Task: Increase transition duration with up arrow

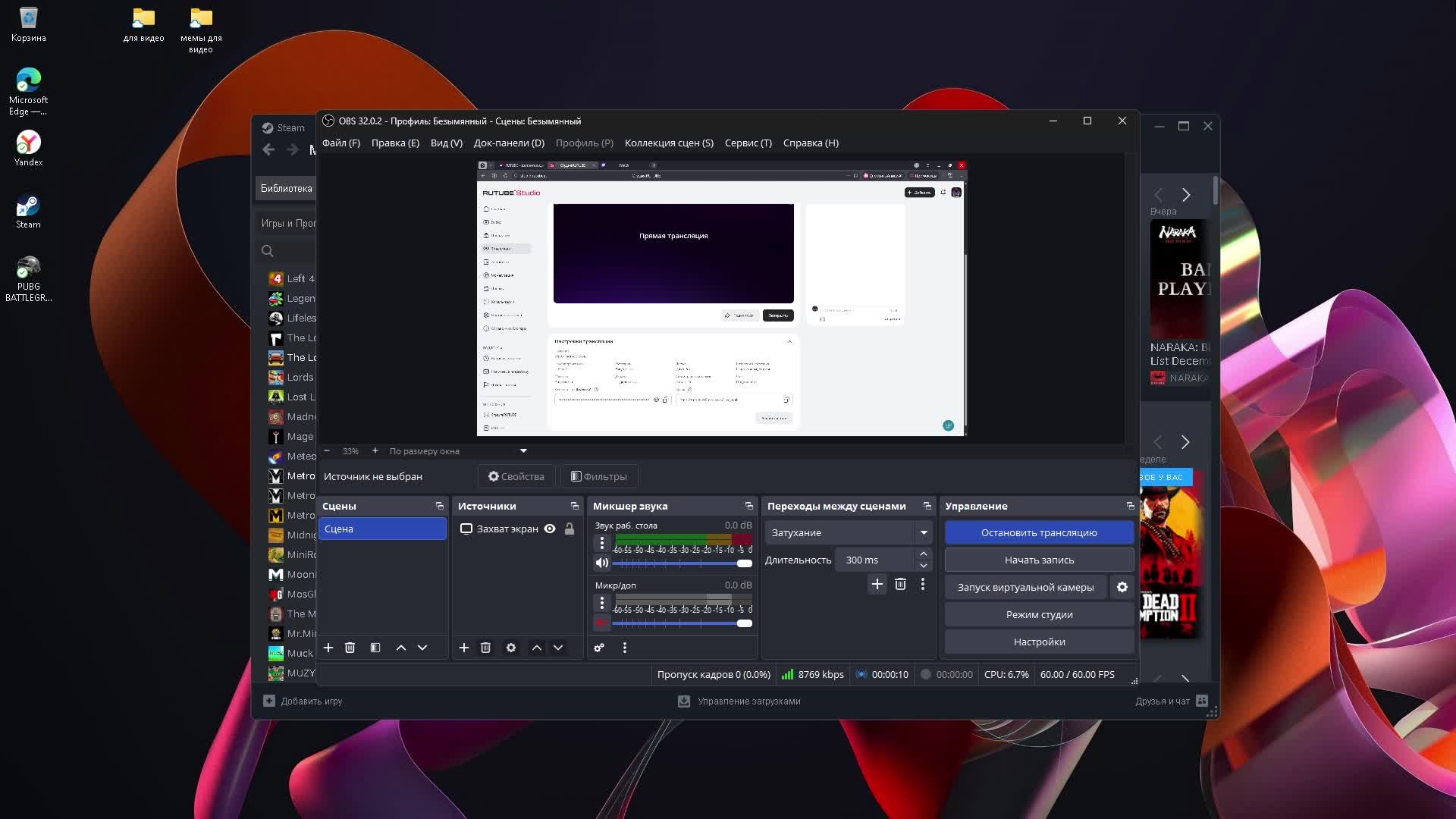Action: click(x=924, y=554)
